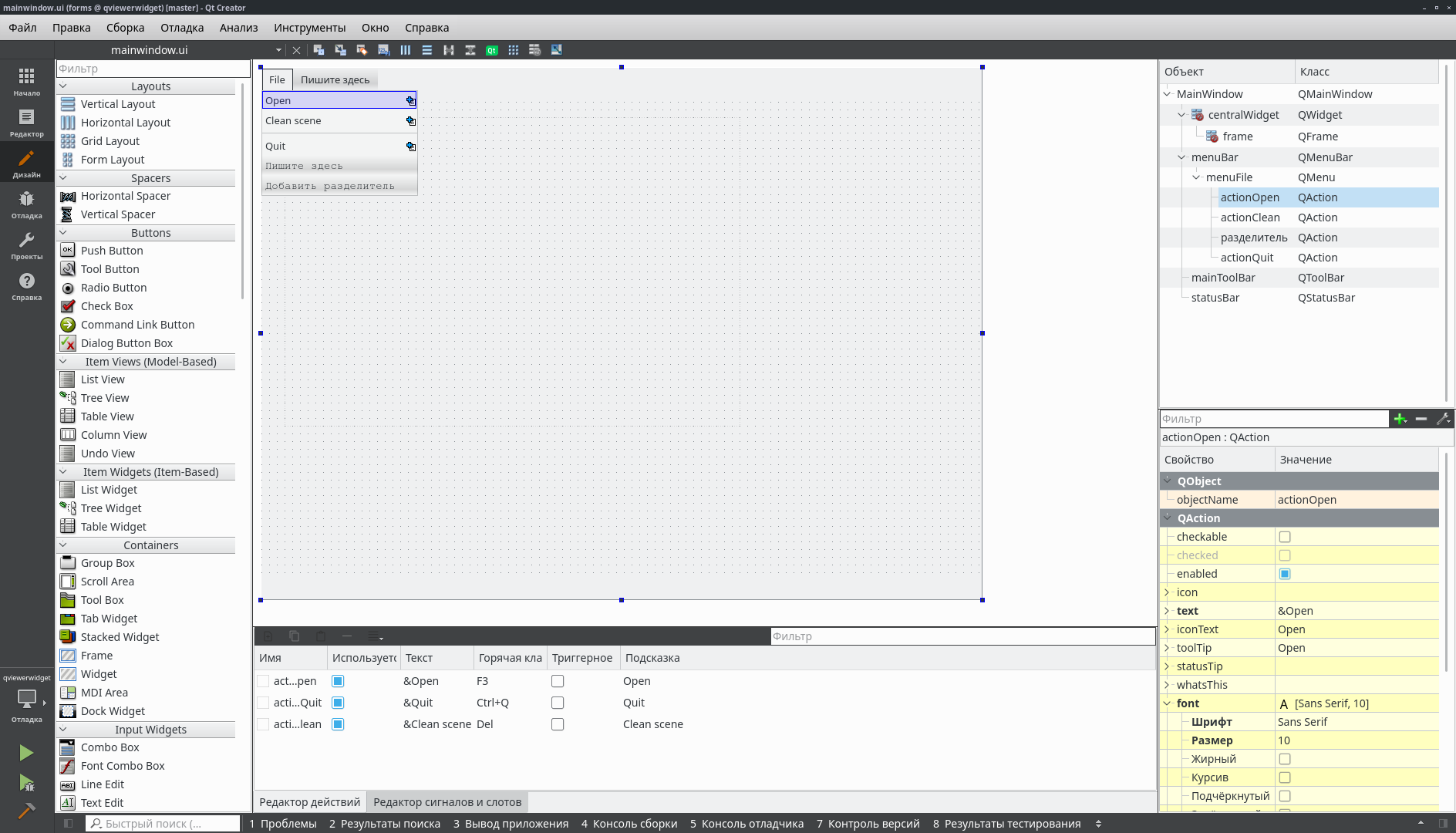Lay out selection in a grid
This screenshot has height=833, width=1456.
click(x=514, y=49)
